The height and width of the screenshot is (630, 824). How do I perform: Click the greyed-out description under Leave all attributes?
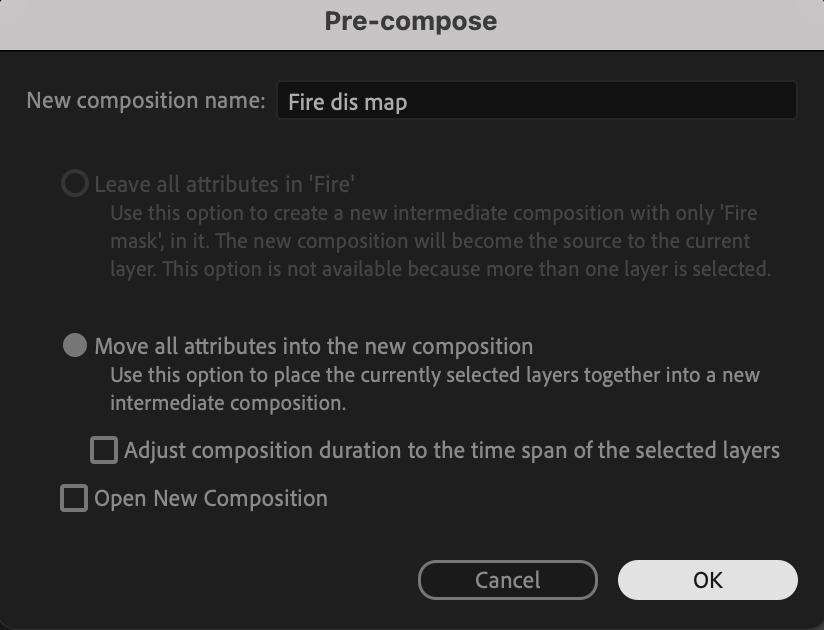pos(439,241)
